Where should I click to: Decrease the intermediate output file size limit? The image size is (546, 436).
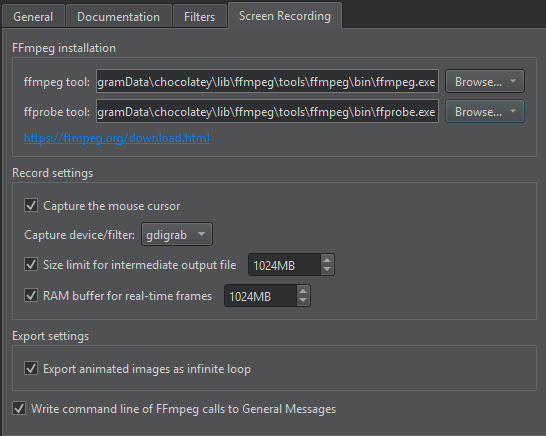click(327, 270)
